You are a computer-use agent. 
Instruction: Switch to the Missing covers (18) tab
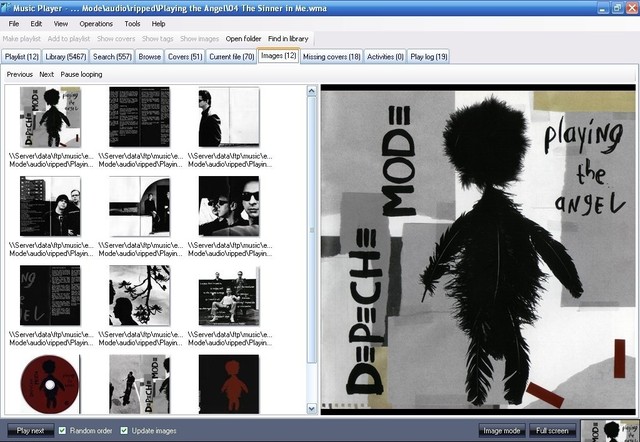(331, 57)
